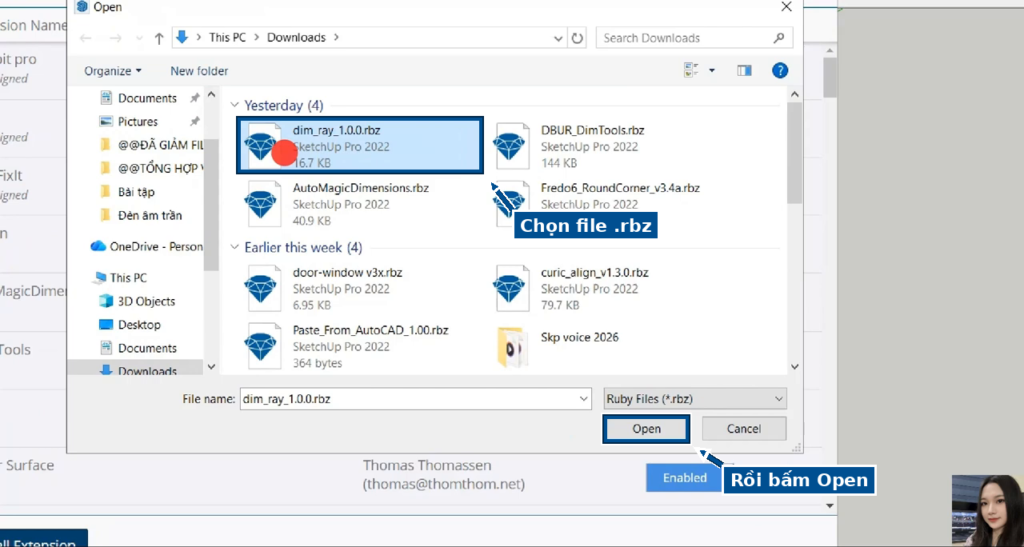Screen dimensions: 1024x547
Task: Click This PC in the address bar
Action: [227, 38]
